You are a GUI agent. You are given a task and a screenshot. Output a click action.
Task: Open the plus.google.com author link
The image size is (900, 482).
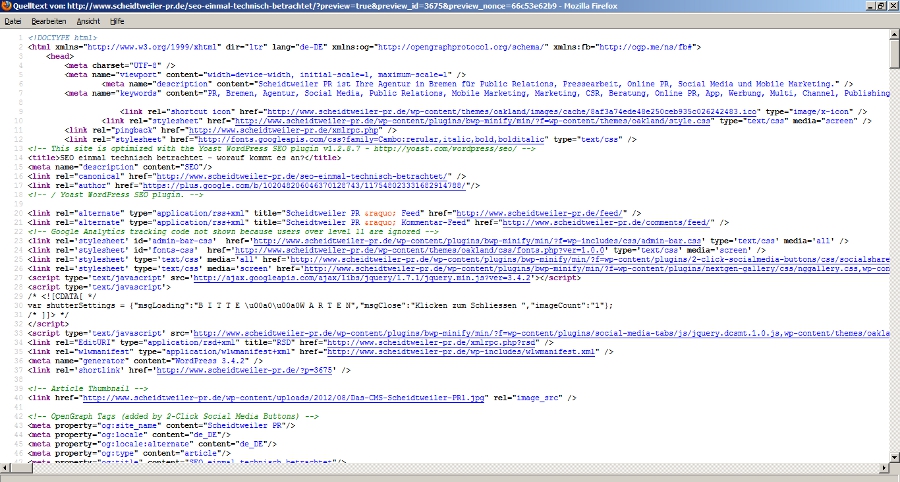click(x=305, y=185)
